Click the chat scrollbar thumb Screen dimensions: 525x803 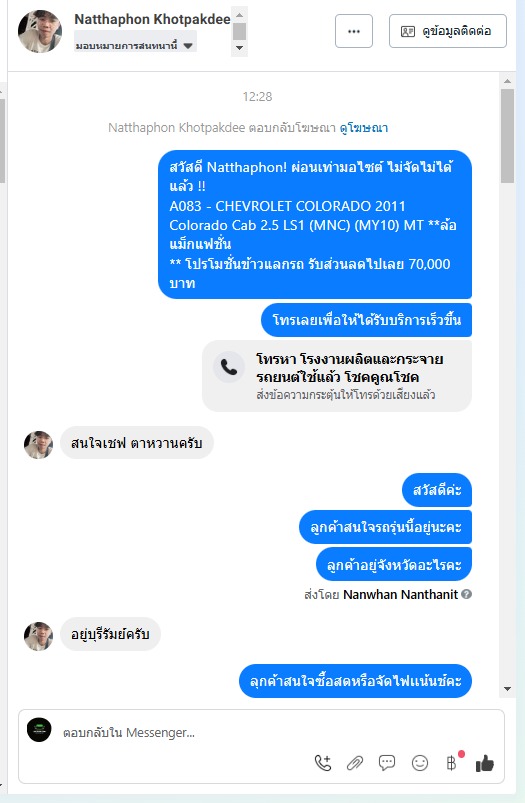(507, 136)
